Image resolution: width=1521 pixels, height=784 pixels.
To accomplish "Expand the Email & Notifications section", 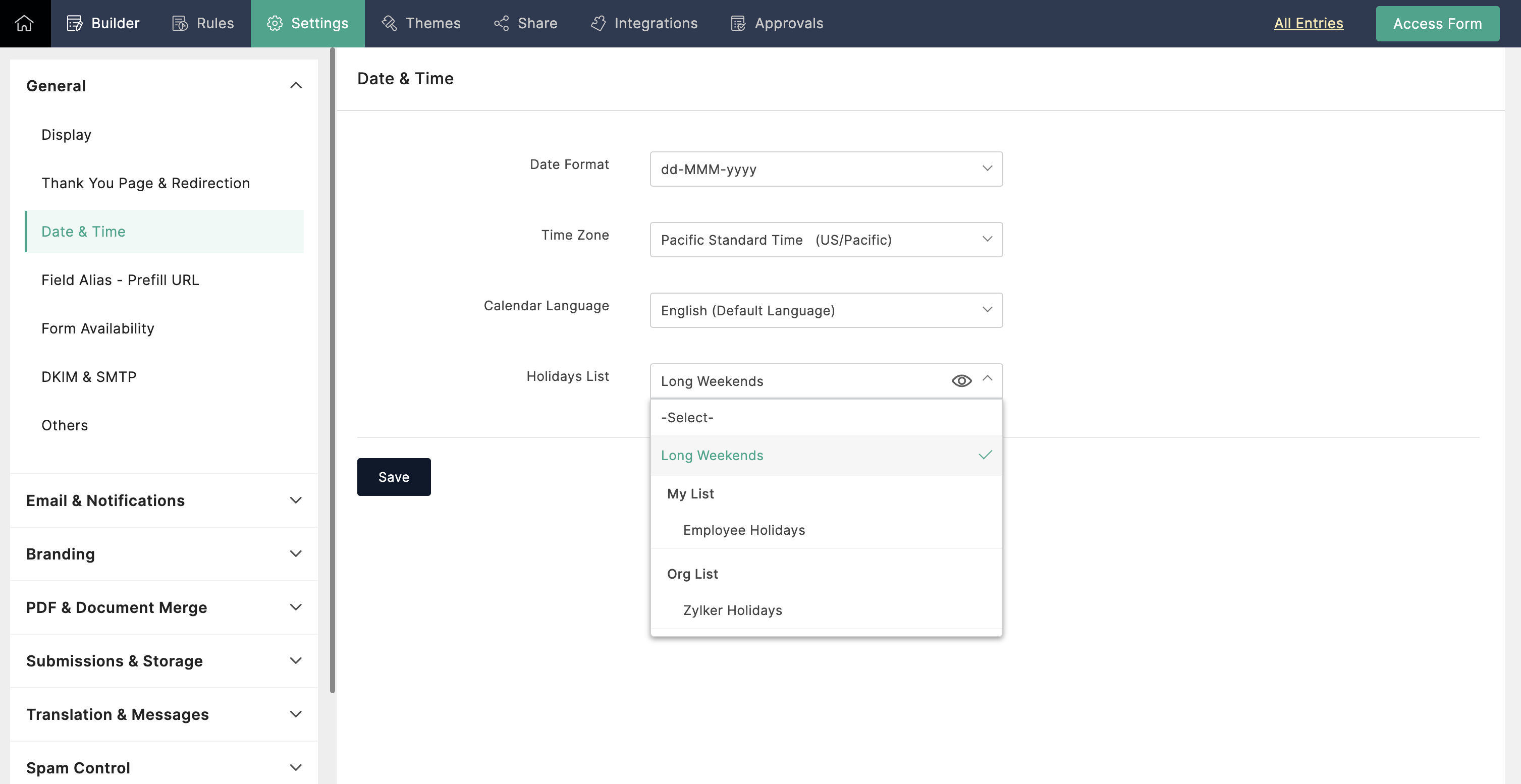I will coord(164,500).
